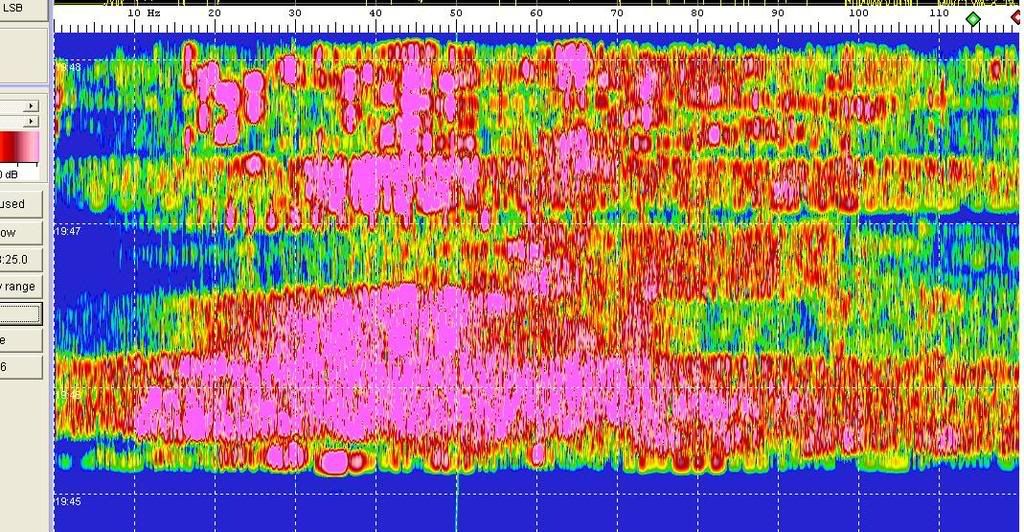
Task: Click the red-pink color palette bar
Action: [x=20, y=147]
